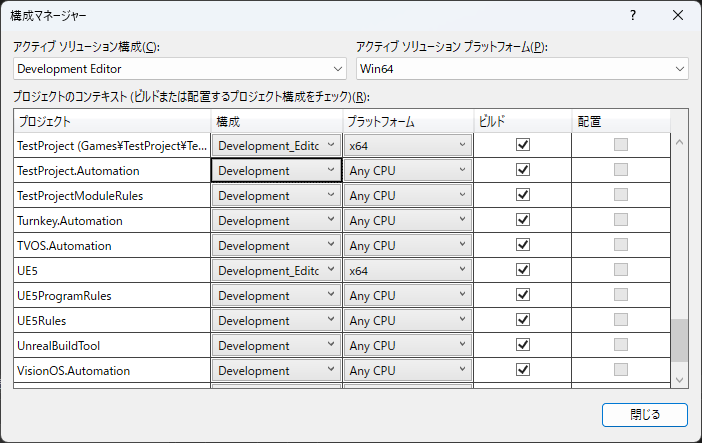Click the ビルド column header
This screenshot has height=443, width=702.
[x=522, y=121]
